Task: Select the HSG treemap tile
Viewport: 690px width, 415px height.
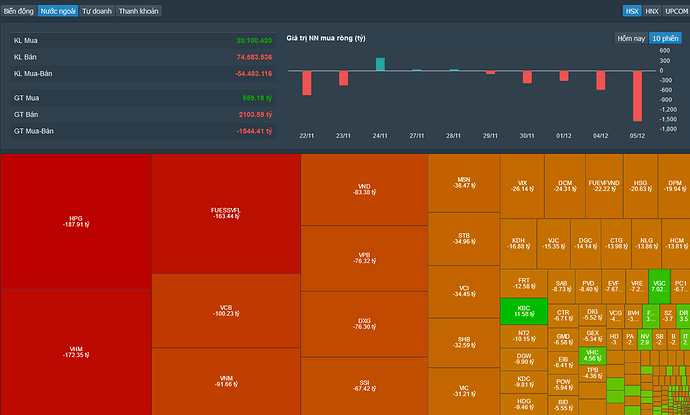Action: pos(641,186)
